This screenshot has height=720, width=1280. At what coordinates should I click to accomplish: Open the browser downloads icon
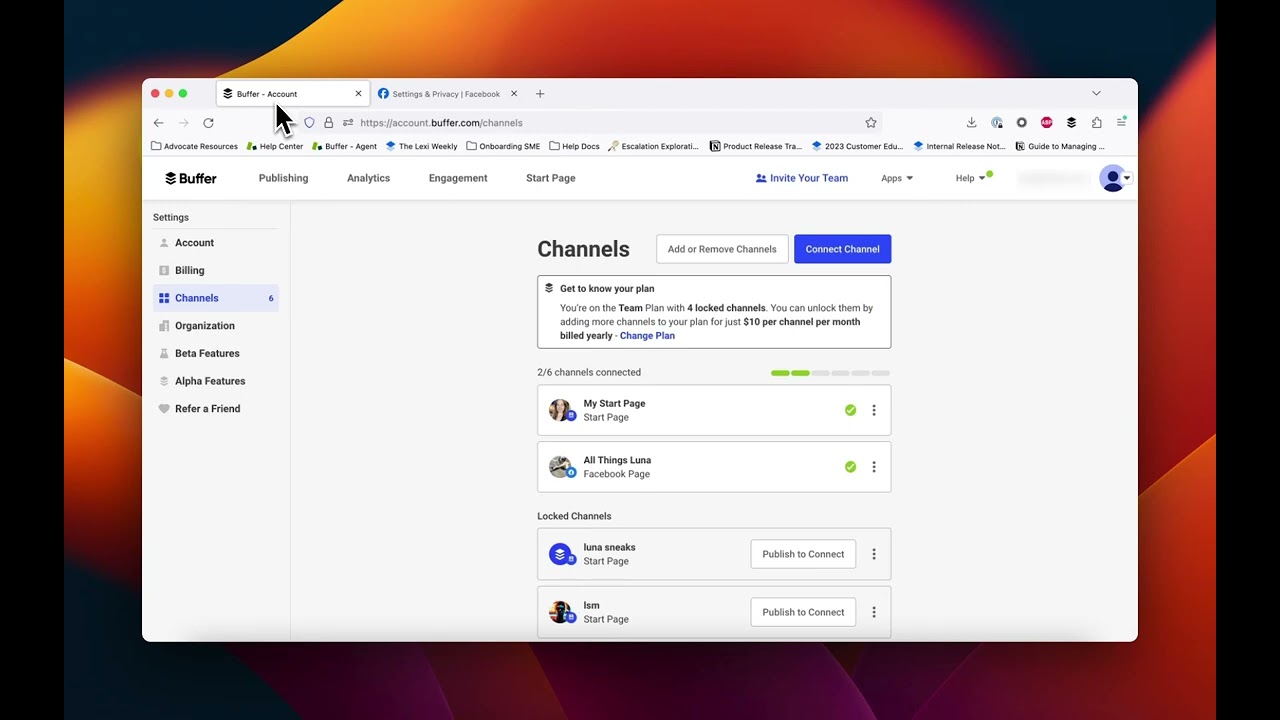coord(971,123)
